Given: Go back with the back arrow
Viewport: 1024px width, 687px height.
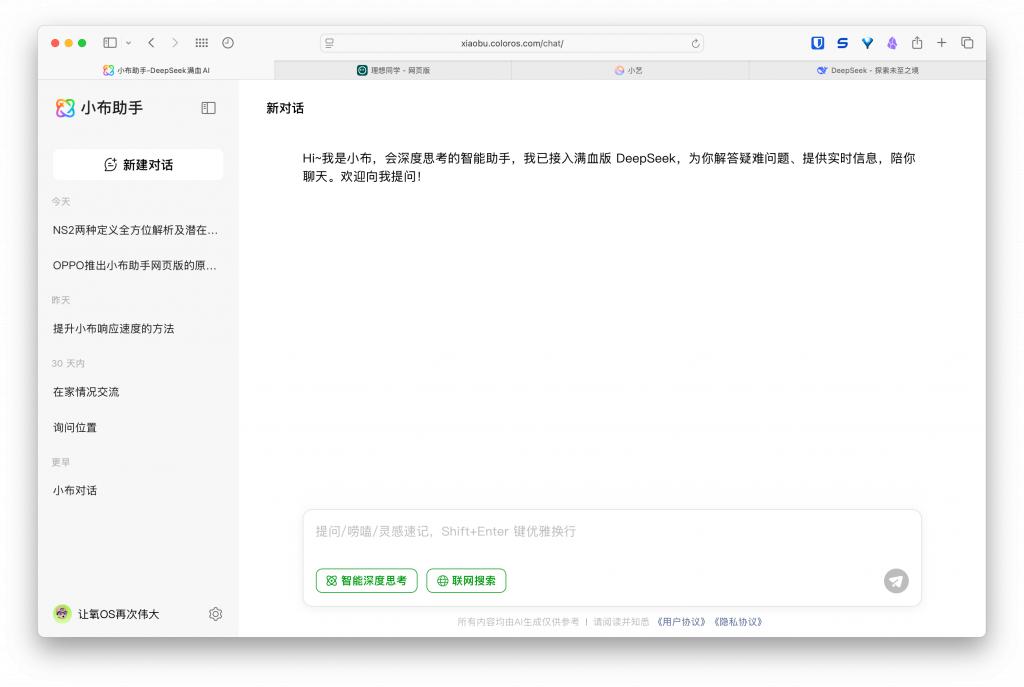Looking at the screenshot, I should point(152,42).
